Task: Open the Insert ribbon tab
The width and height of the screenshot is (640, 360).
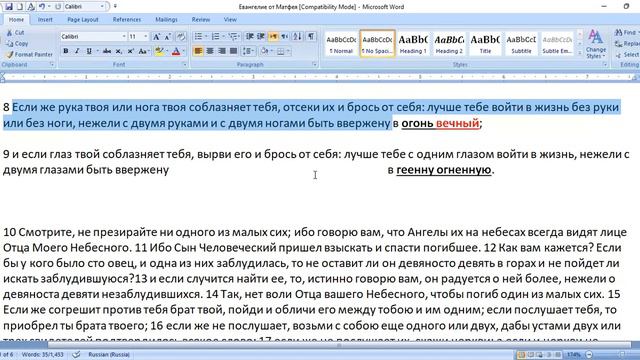Action: [x=45, y=20]
